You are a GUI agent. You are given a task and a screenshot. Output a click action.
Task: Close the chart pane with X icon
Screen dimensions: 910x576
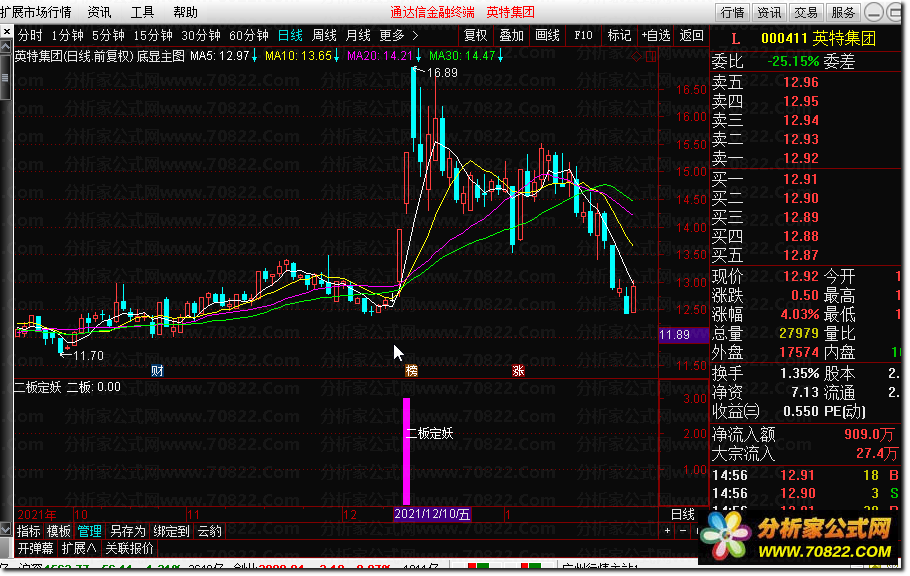click(6, 31)
